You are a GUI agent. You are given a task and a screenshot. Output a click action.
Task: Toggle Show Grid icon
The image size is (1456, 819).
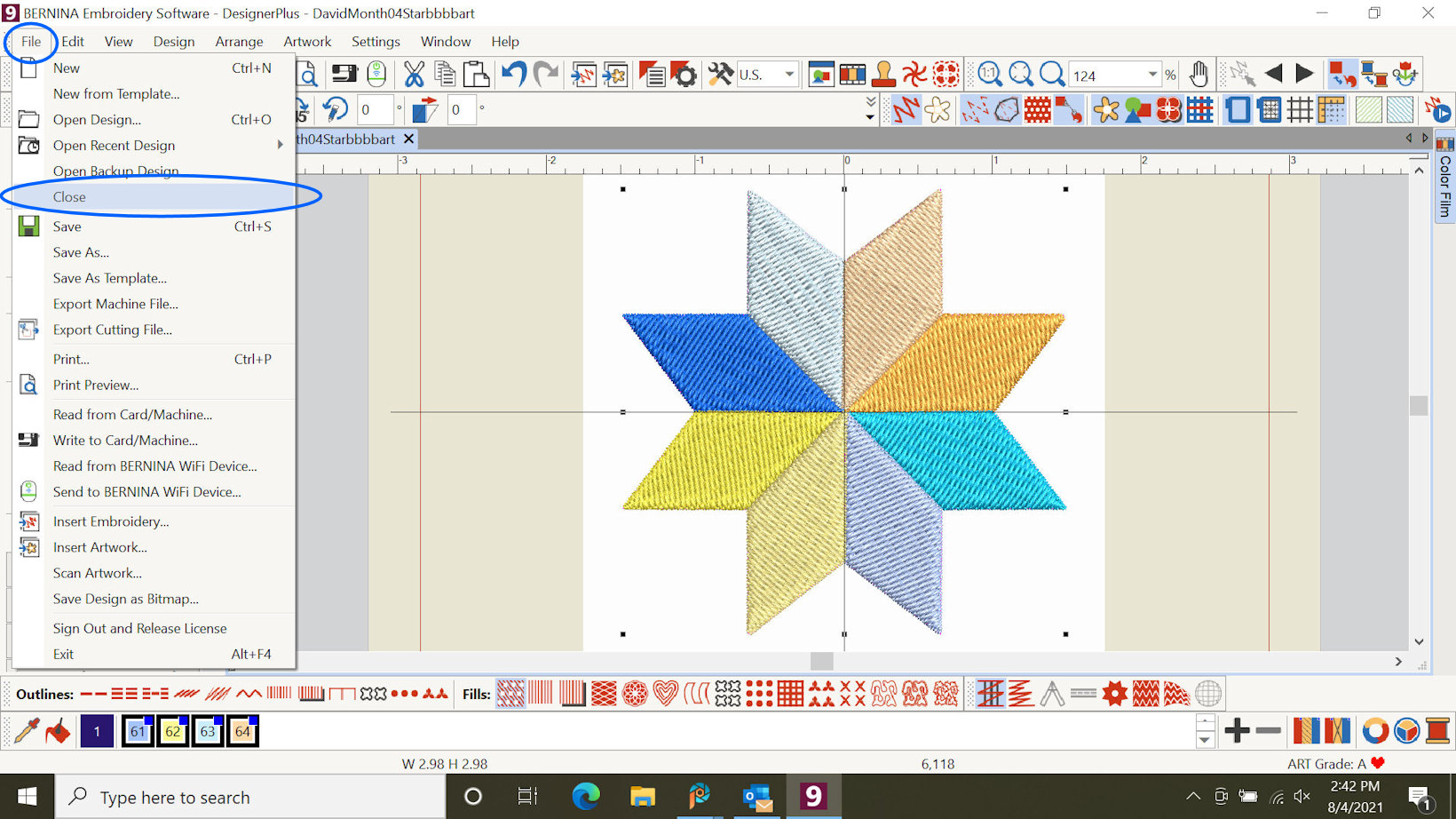(1300, 110)
